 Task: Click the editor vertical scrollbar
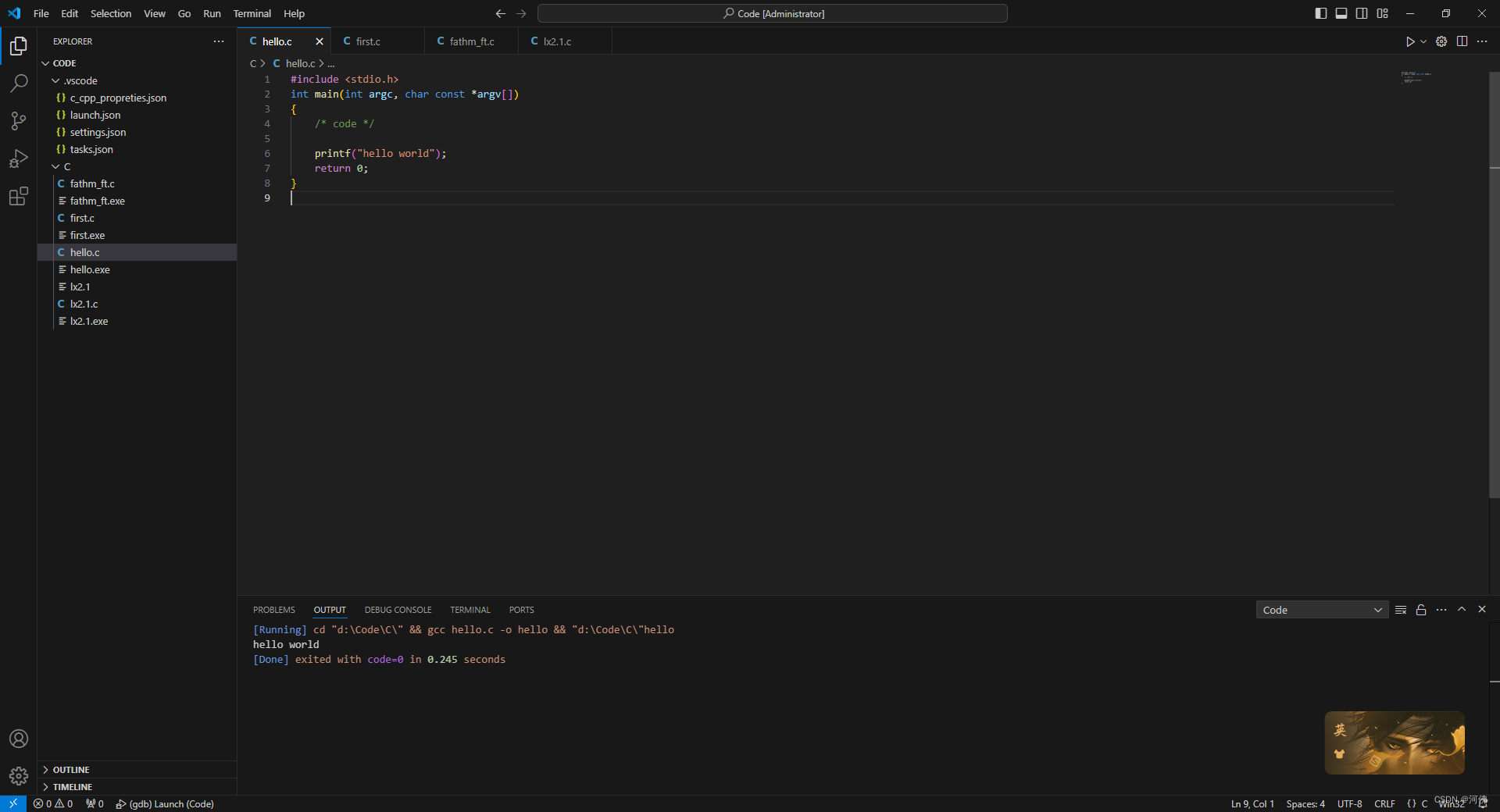(x=1494, y=284)
